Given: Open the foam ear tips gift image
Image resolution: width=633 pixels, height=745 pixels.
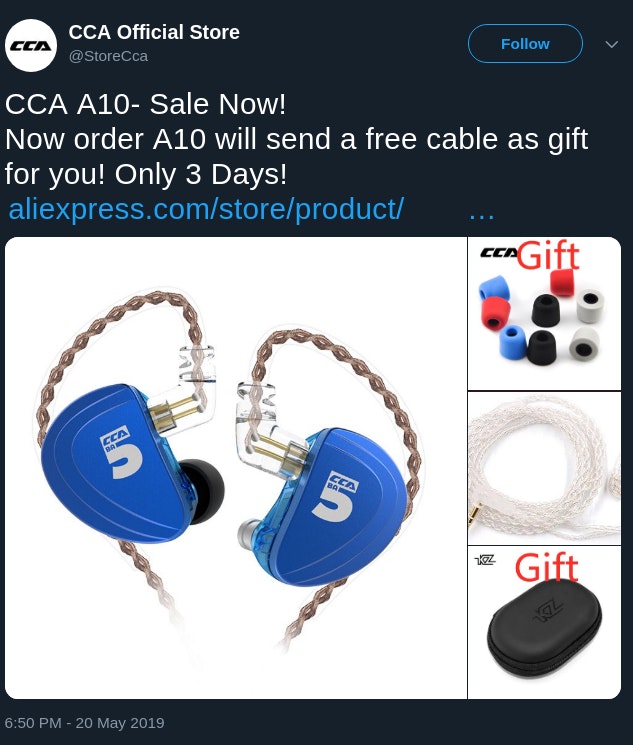Looking at the screenshot, I should 545,314.
